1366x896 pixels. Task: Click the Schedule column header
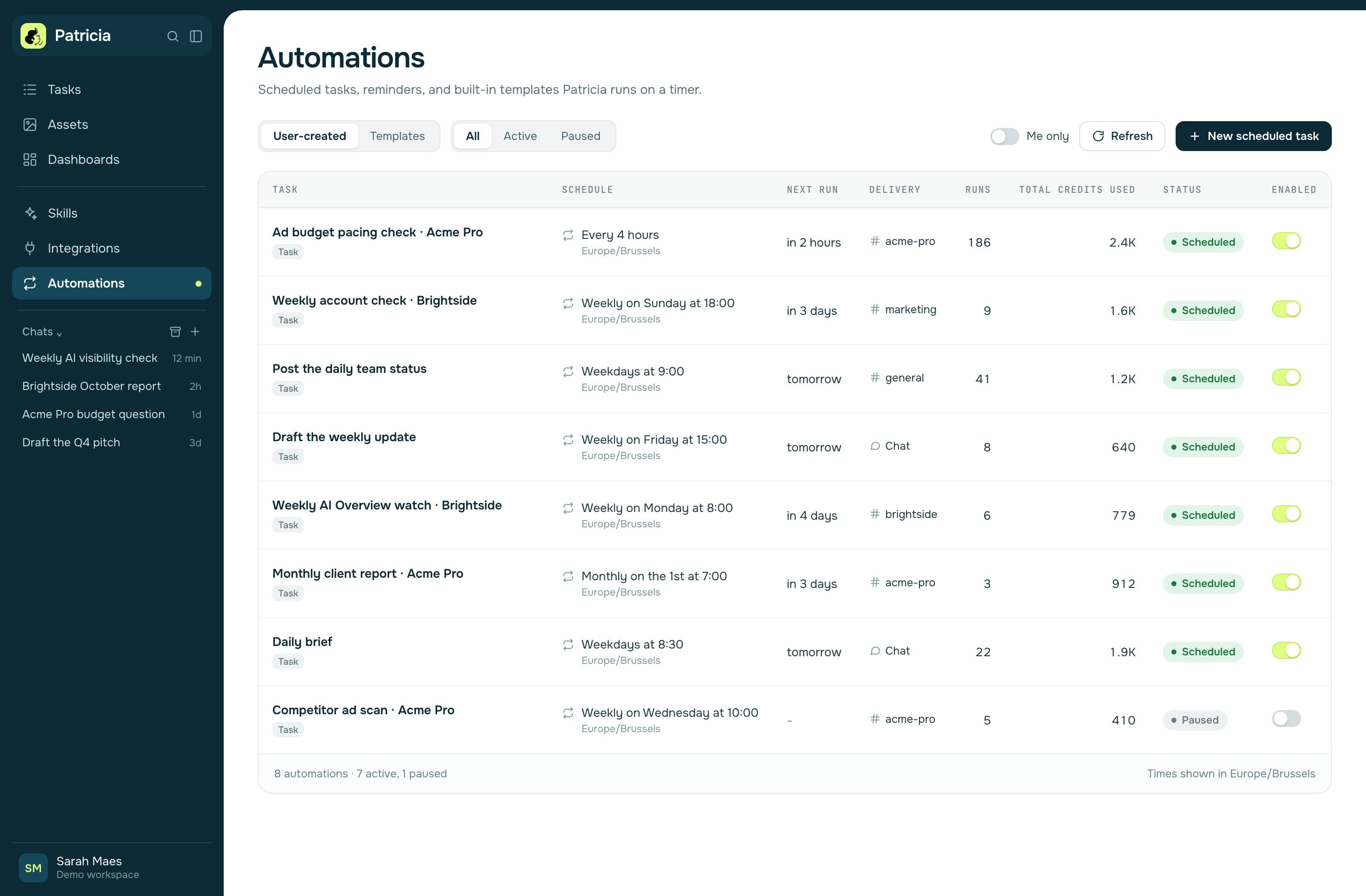tap(587, 190)
